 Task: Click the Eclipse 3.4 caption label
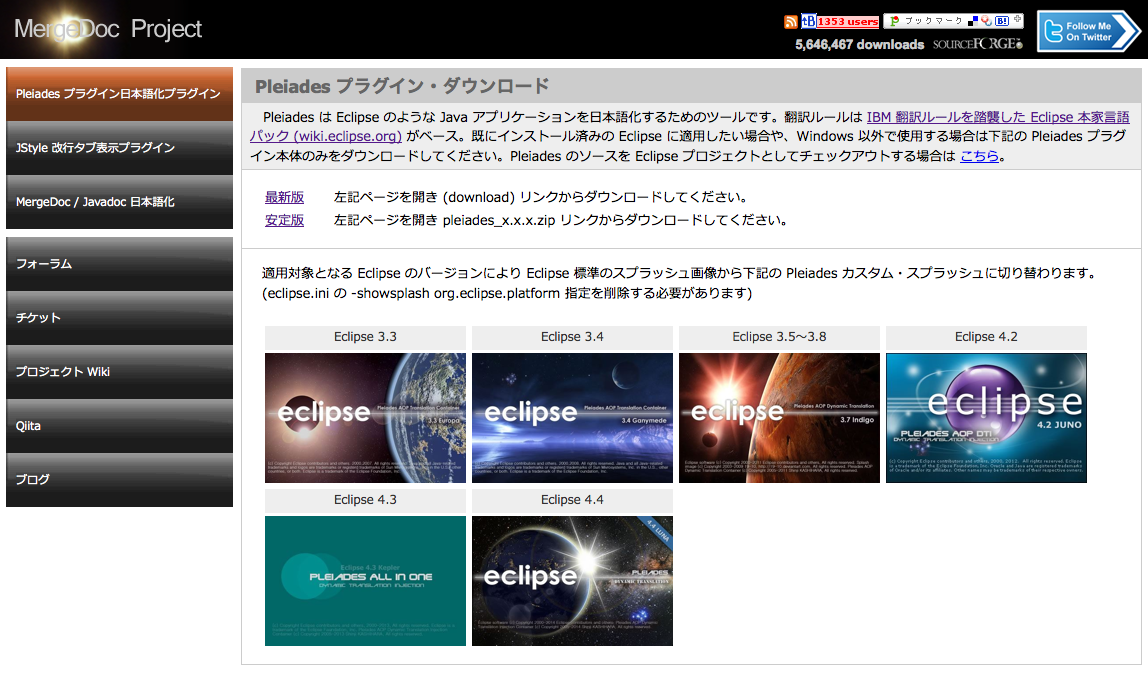pos(572,337)
